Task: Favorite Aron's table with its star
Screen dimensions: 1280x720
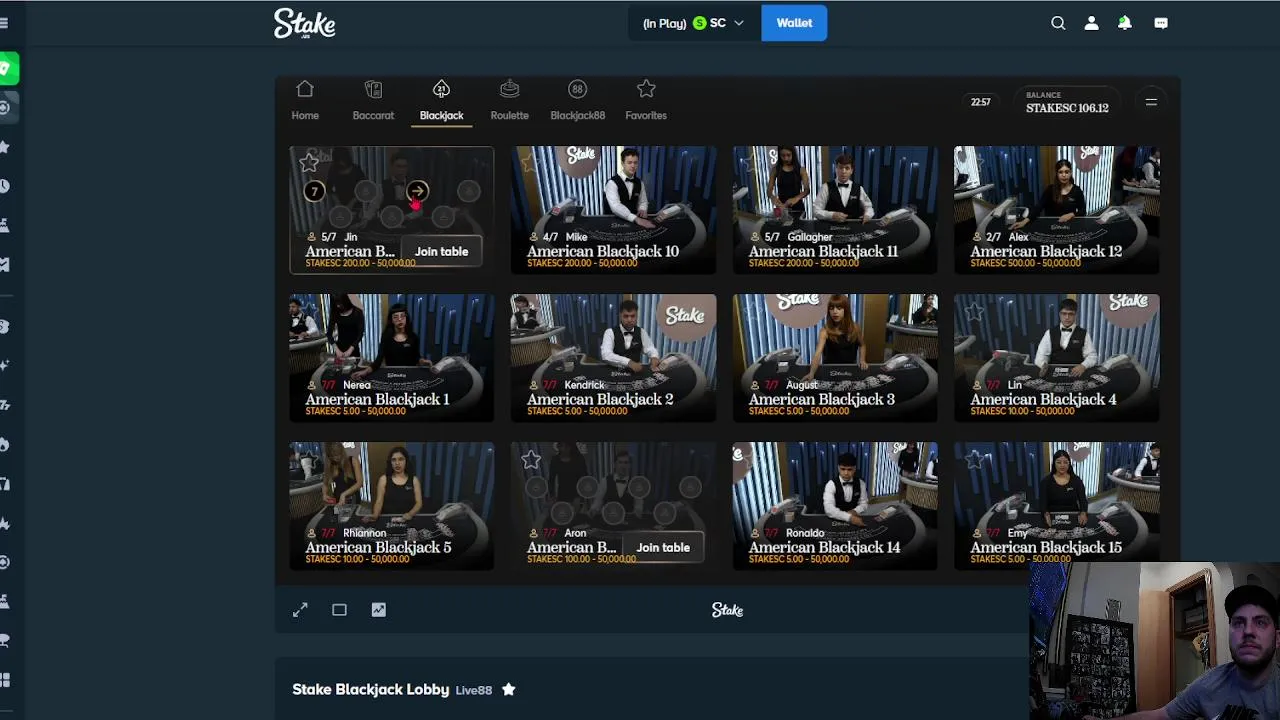Action: (531, 459)
